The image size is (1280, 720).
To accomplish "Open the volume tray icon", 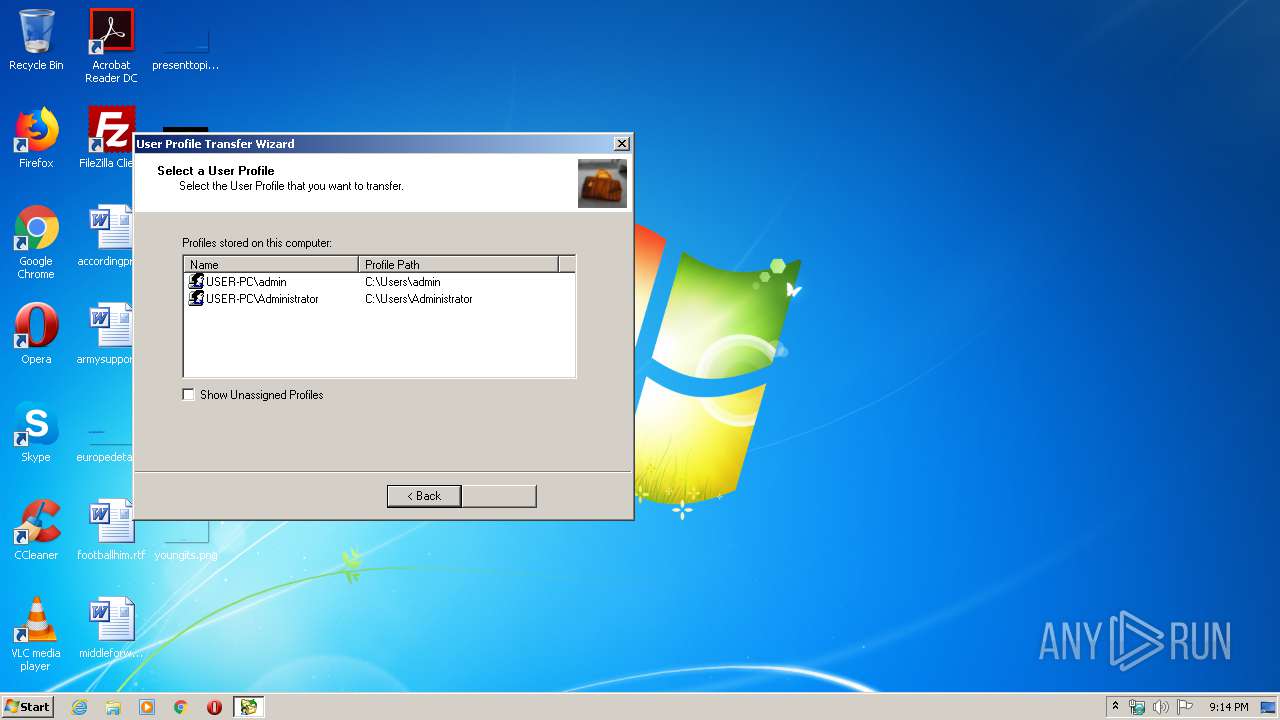I will tap(1161, 707).
